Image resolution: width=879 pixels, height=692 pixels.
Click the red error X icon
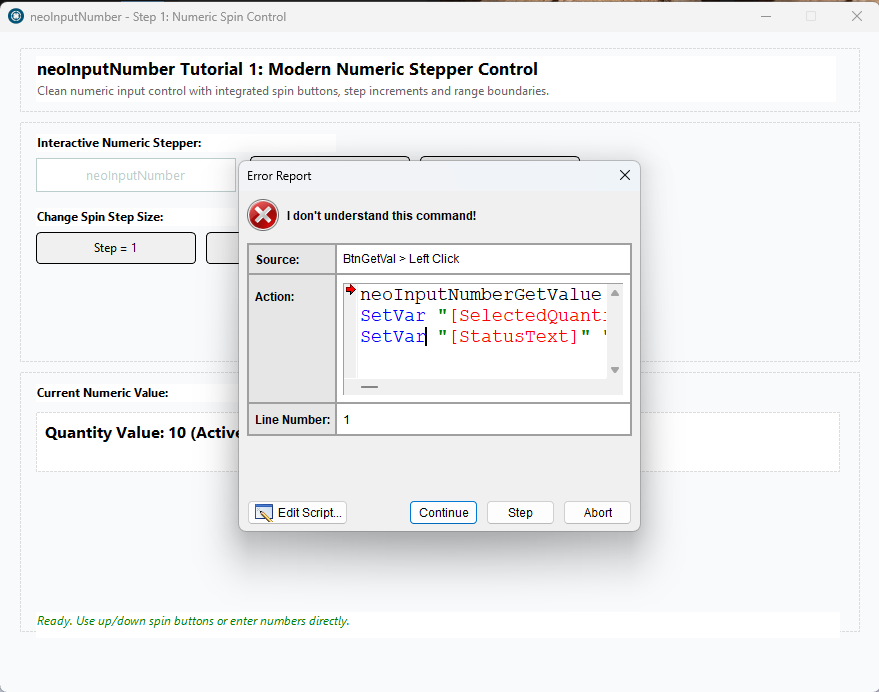(263, 215)
